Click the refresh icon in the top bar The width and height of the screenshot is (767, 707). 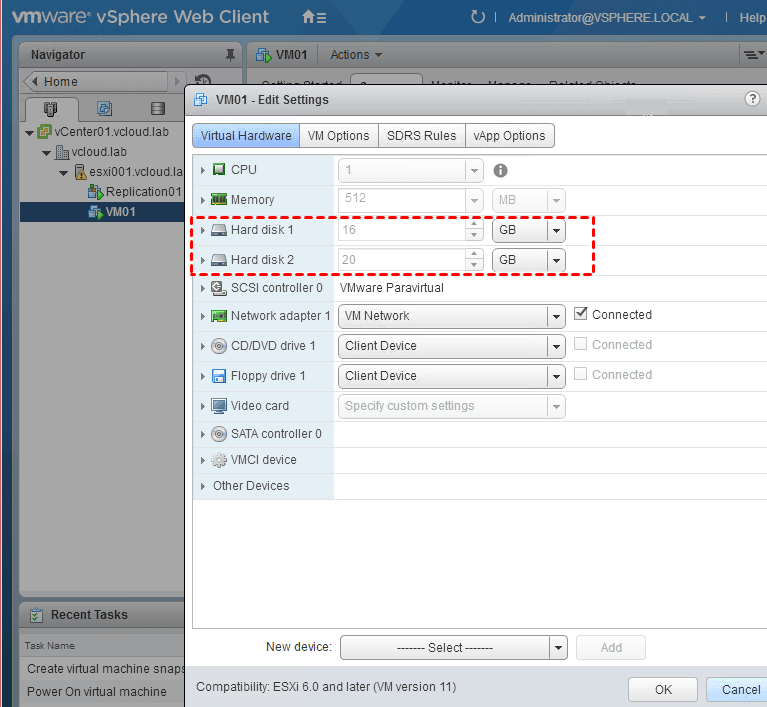click(478, 17)
